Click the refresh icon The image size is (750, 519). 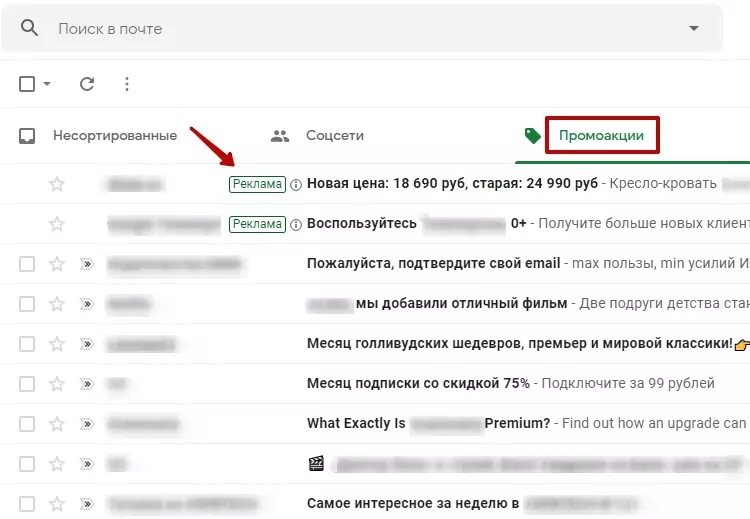tap(87, 84)
